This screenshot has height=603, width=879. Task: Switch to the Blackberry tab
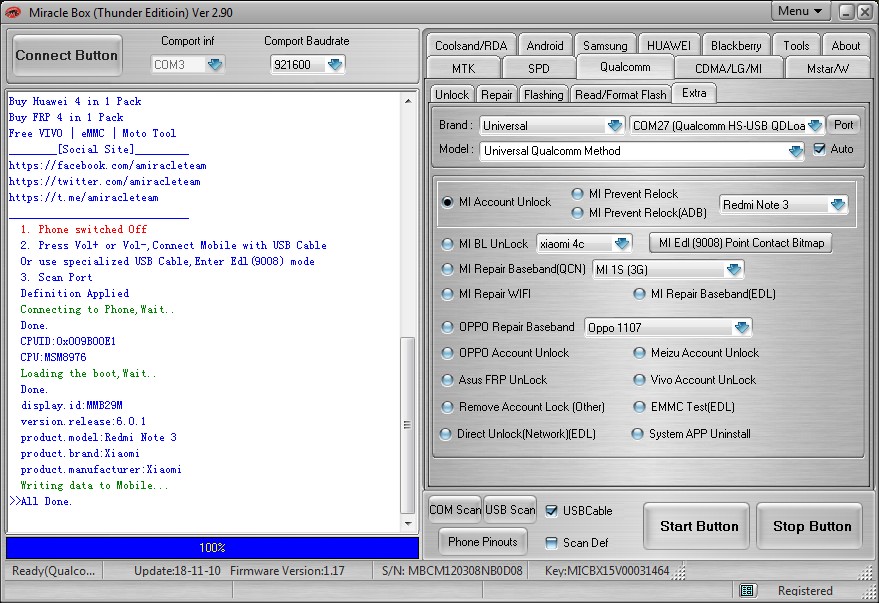736,46
